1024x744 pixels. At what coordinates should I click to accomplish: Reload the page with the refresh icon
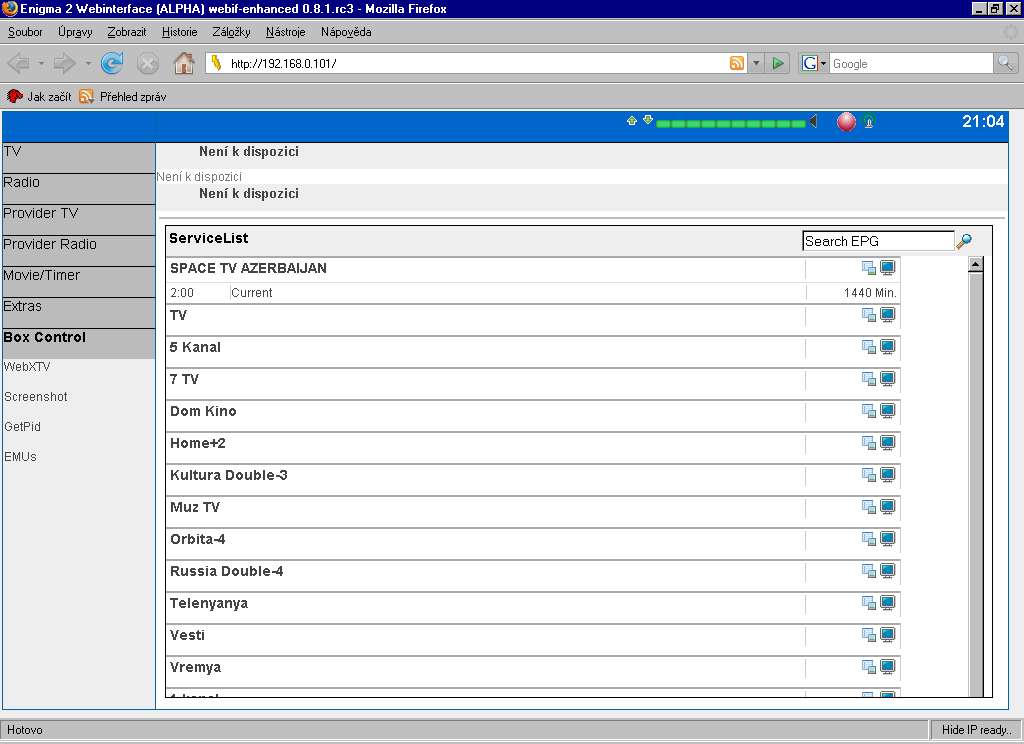tap(112, 63)
